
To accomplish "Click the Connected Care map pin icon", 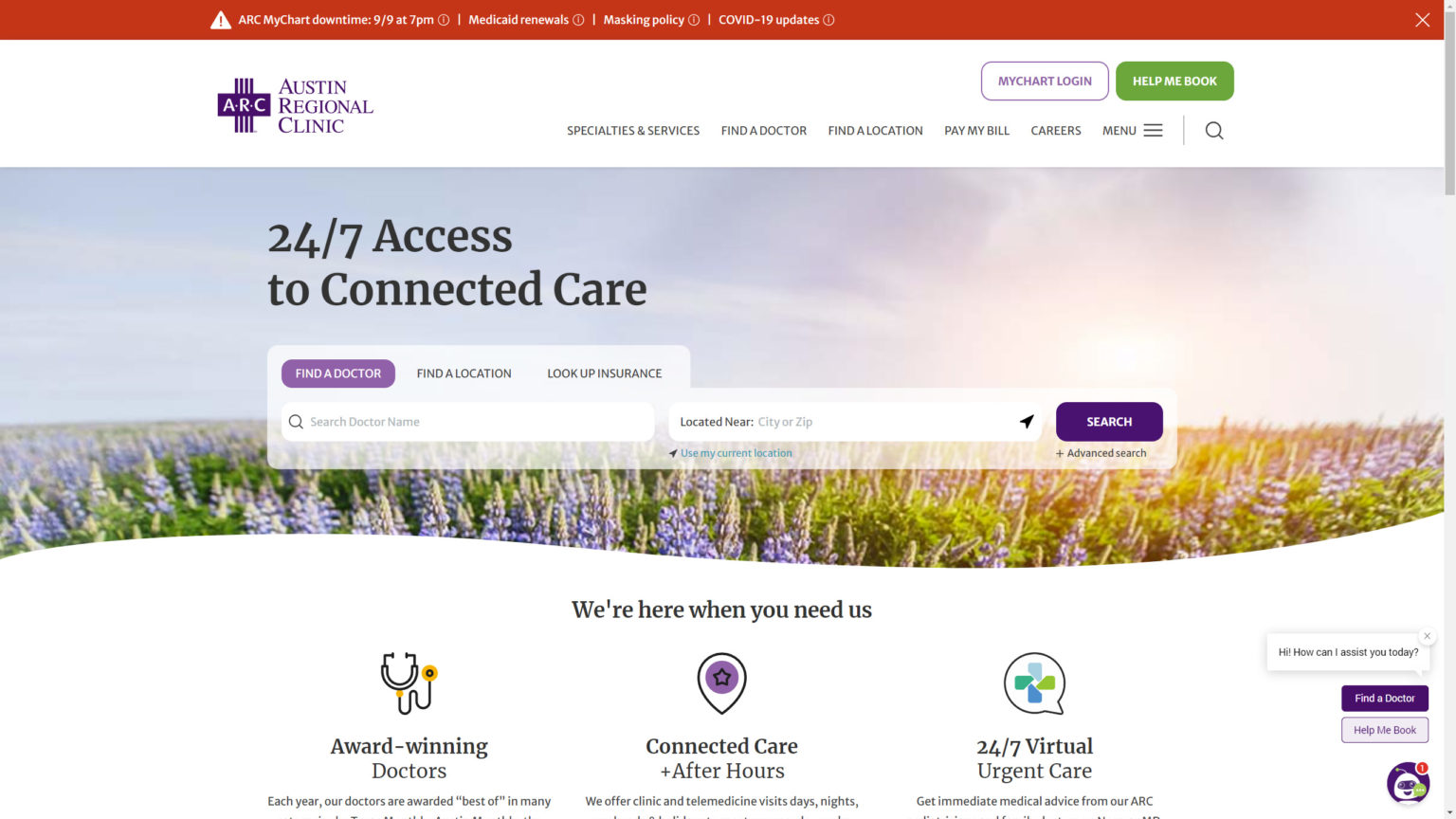I will coord(722,683).
